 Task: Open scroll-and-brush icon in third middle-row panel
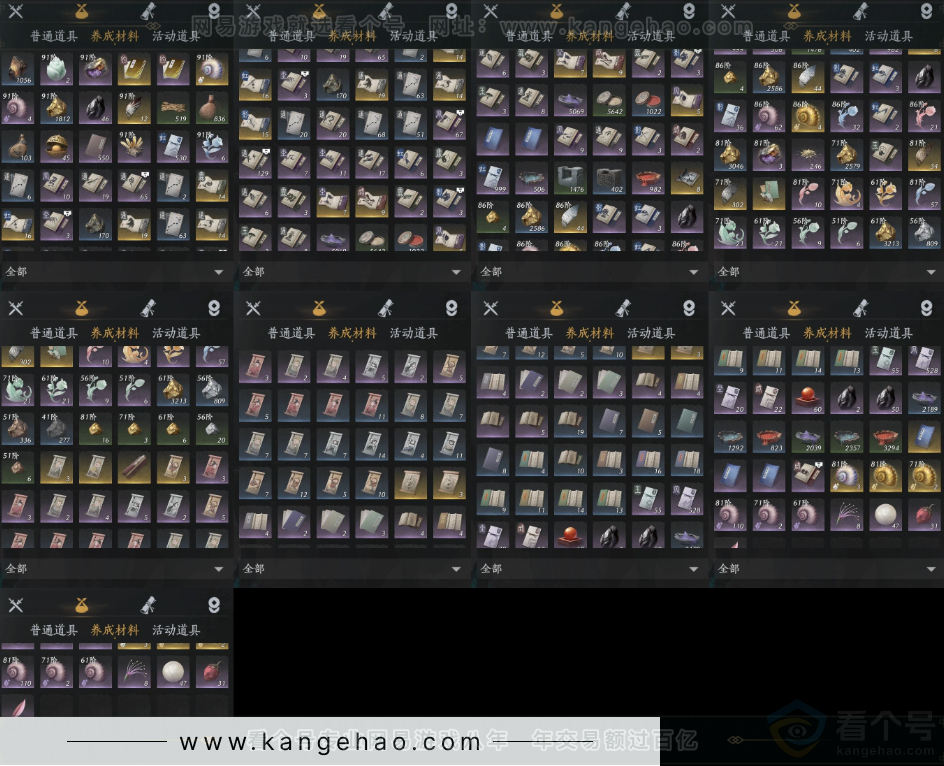623,308
